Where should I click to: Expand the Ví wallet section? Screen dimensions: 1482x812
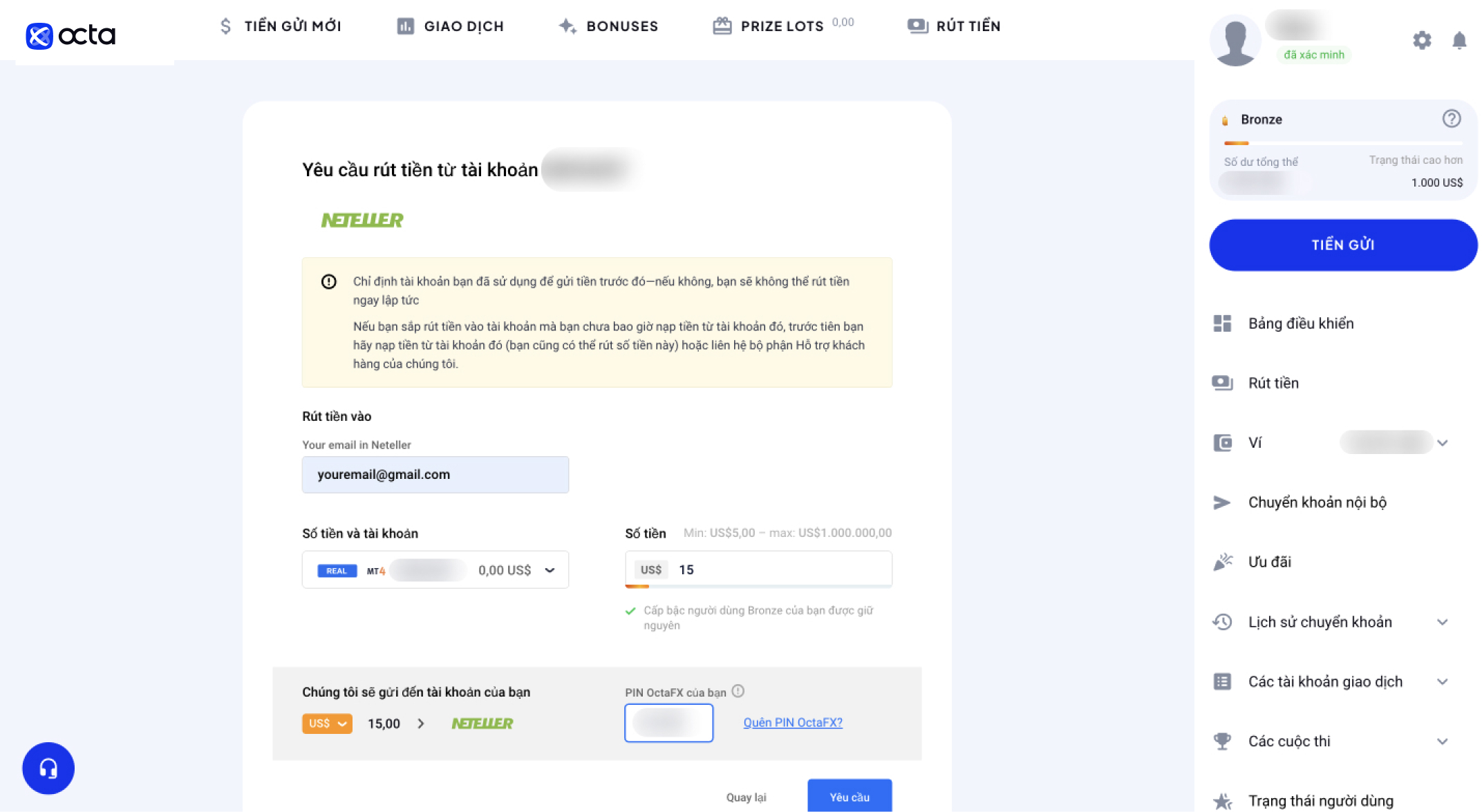tap(1443, 443)
